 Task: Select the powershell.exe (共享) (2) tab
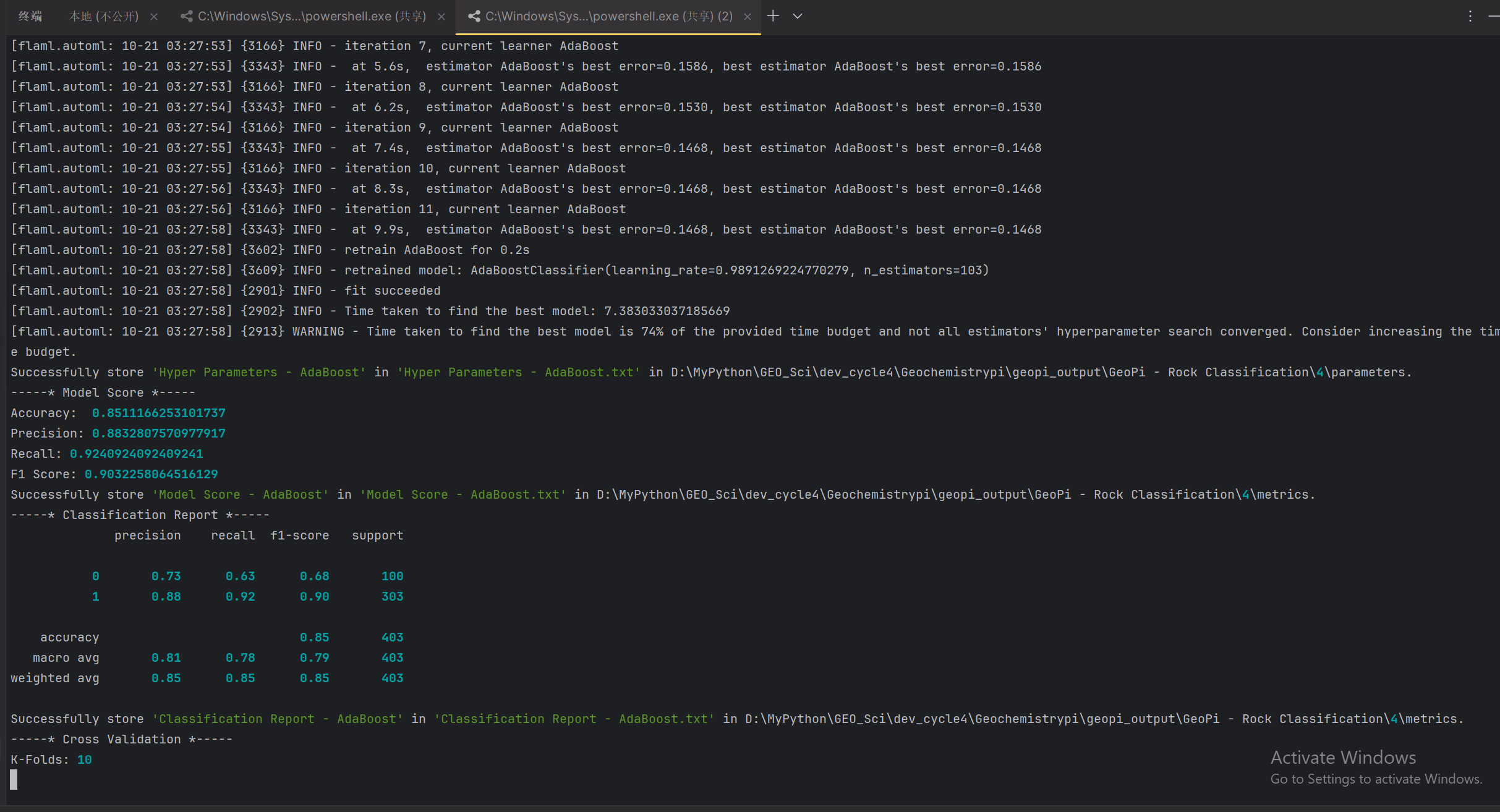(609, 17)
